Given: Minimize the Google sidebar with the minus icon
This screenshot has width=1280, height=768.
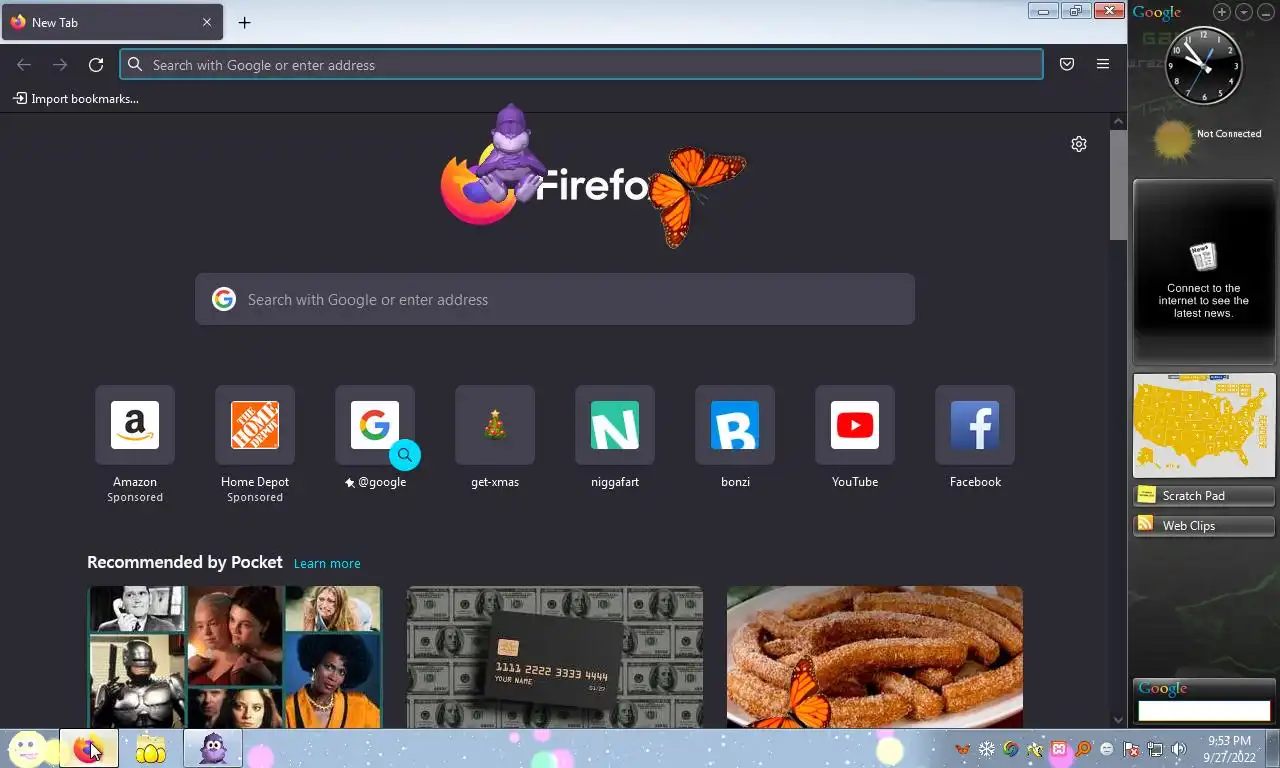Looking at the screenshot, I should point(1265,12).
